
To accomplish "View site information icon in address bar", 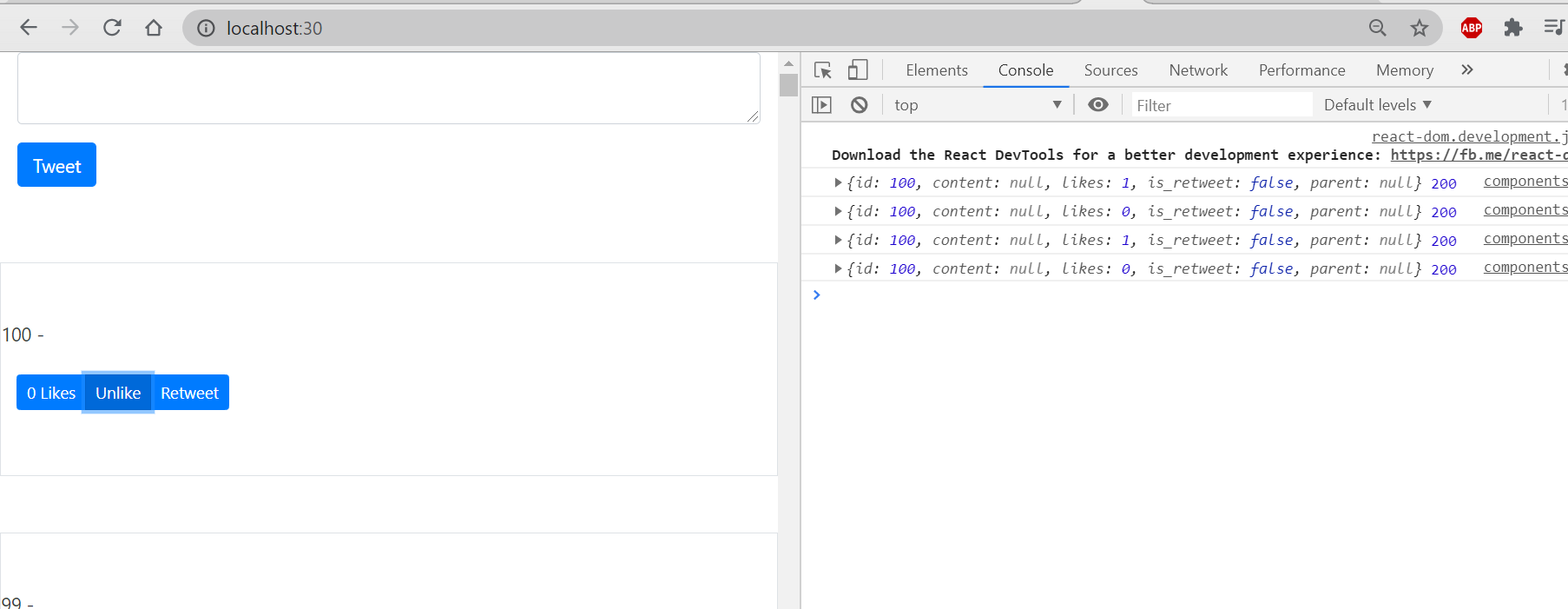I will pyautogui.click(x=206, y=29).
